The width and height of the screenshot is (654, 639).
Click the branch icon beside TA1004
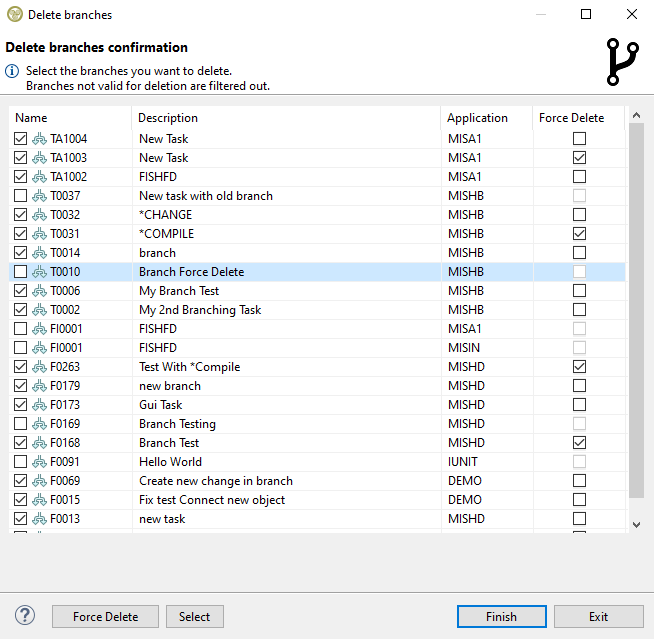(40, 139)
